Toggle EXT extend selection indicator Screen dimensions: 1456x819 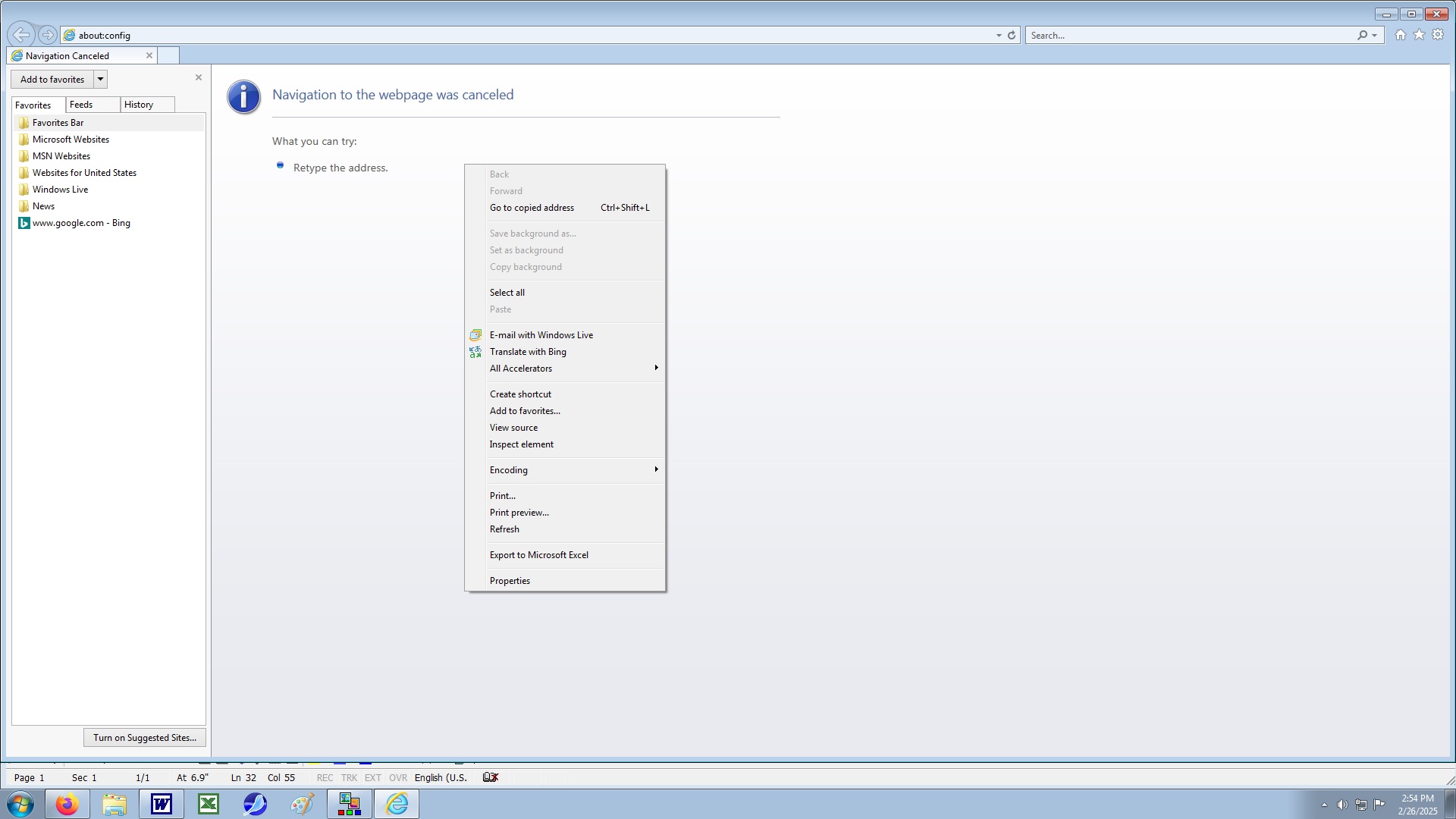click(373, 778)
